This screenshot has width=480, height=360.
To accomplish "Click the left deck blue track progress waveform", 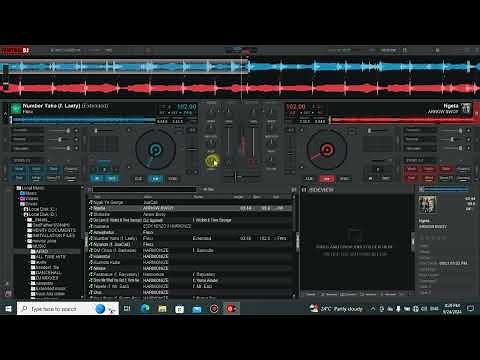I will (x=83, y=120).
